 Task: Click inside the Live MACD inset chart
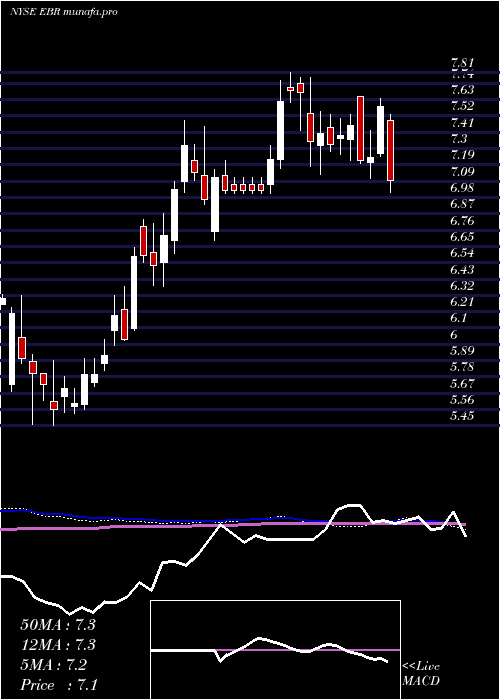point(275,650)
